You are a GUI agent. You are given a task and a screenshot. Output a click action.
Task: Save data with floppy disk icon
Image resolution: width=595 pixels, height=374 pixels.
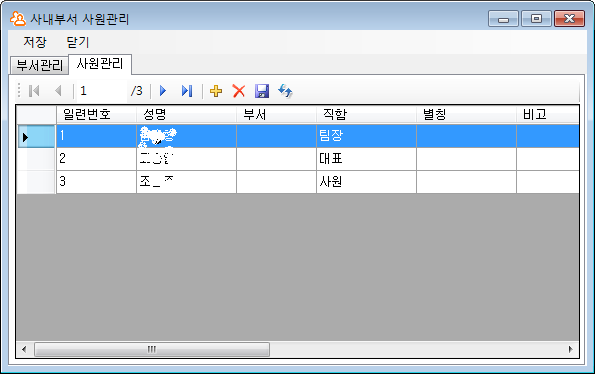262,91
